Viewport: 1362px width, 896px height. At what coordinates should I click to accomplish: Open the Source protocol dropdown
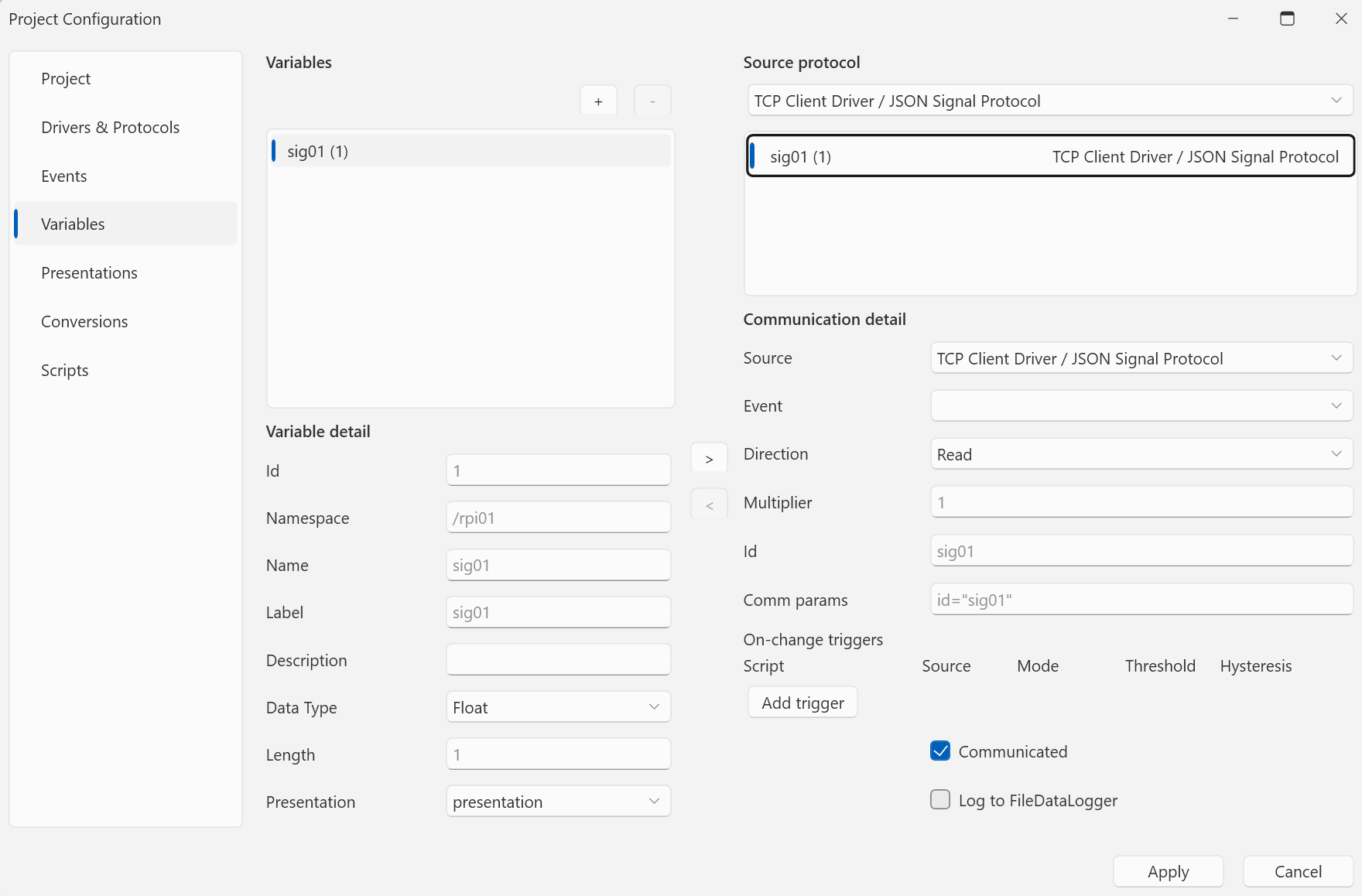tap(1050, 101)
